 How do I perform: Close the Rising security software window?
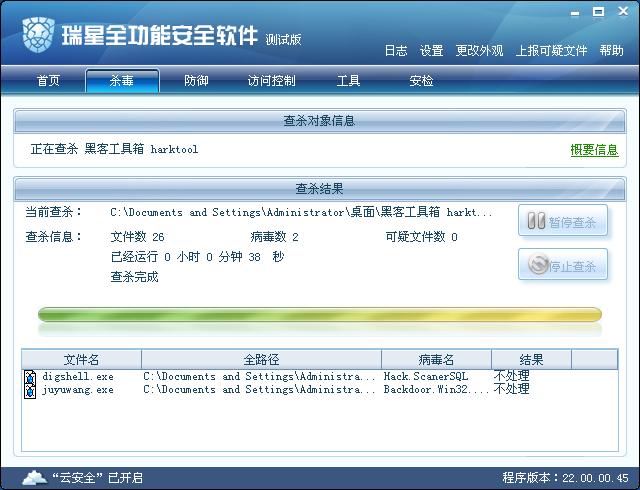tap(623, 11)
